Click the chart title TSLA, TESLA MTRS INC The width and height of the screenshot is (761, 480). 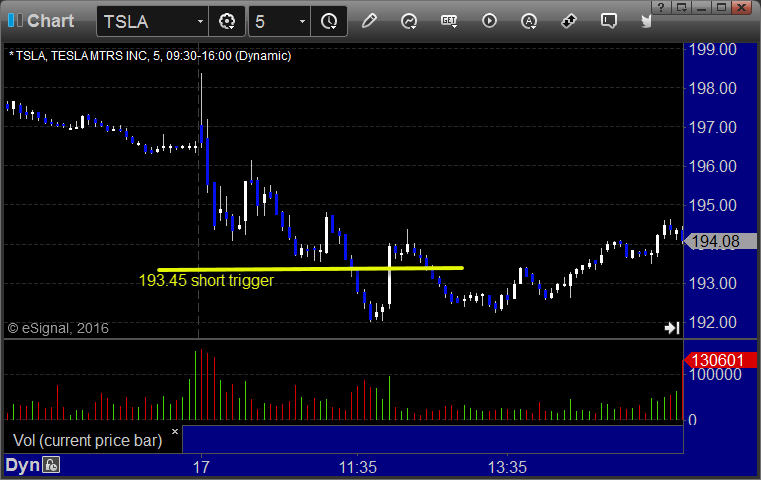click(x=150, y=56)
